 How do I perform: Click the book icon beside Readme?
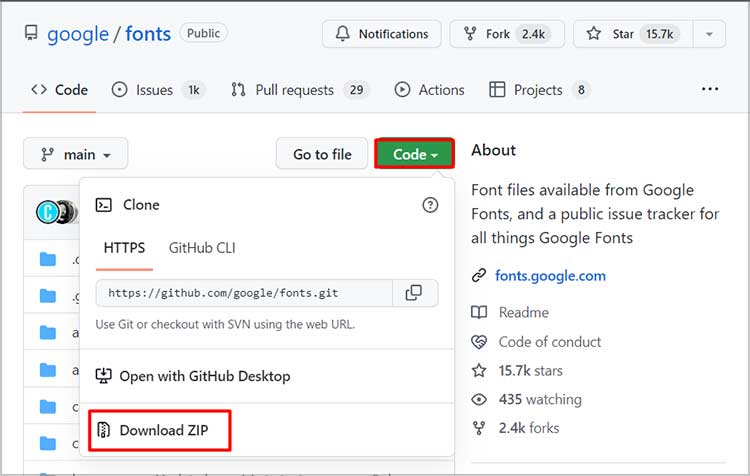tap(479, 312)
